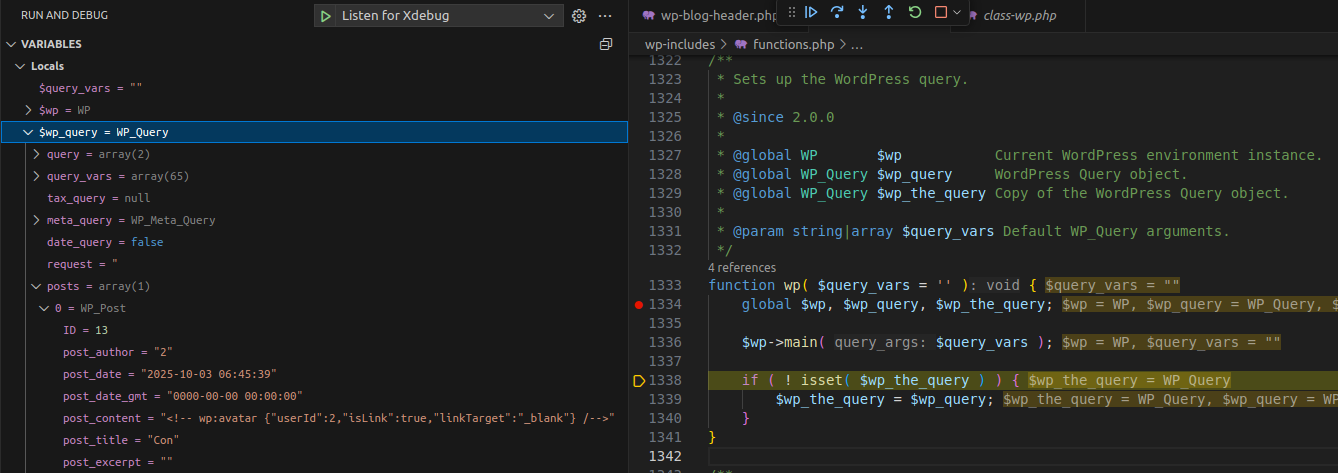Screen dimensions: 1338x473
Task: Click the 4 references code lens link
Action: tap(741, 267)
